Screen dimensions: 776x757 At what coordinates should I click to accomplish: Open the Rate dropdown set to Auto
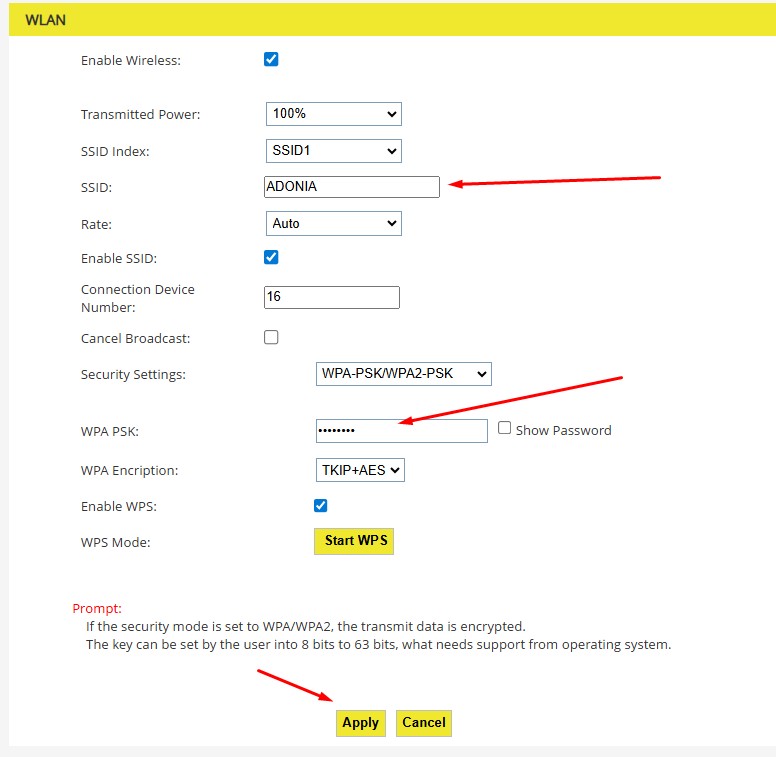(333, 223)
